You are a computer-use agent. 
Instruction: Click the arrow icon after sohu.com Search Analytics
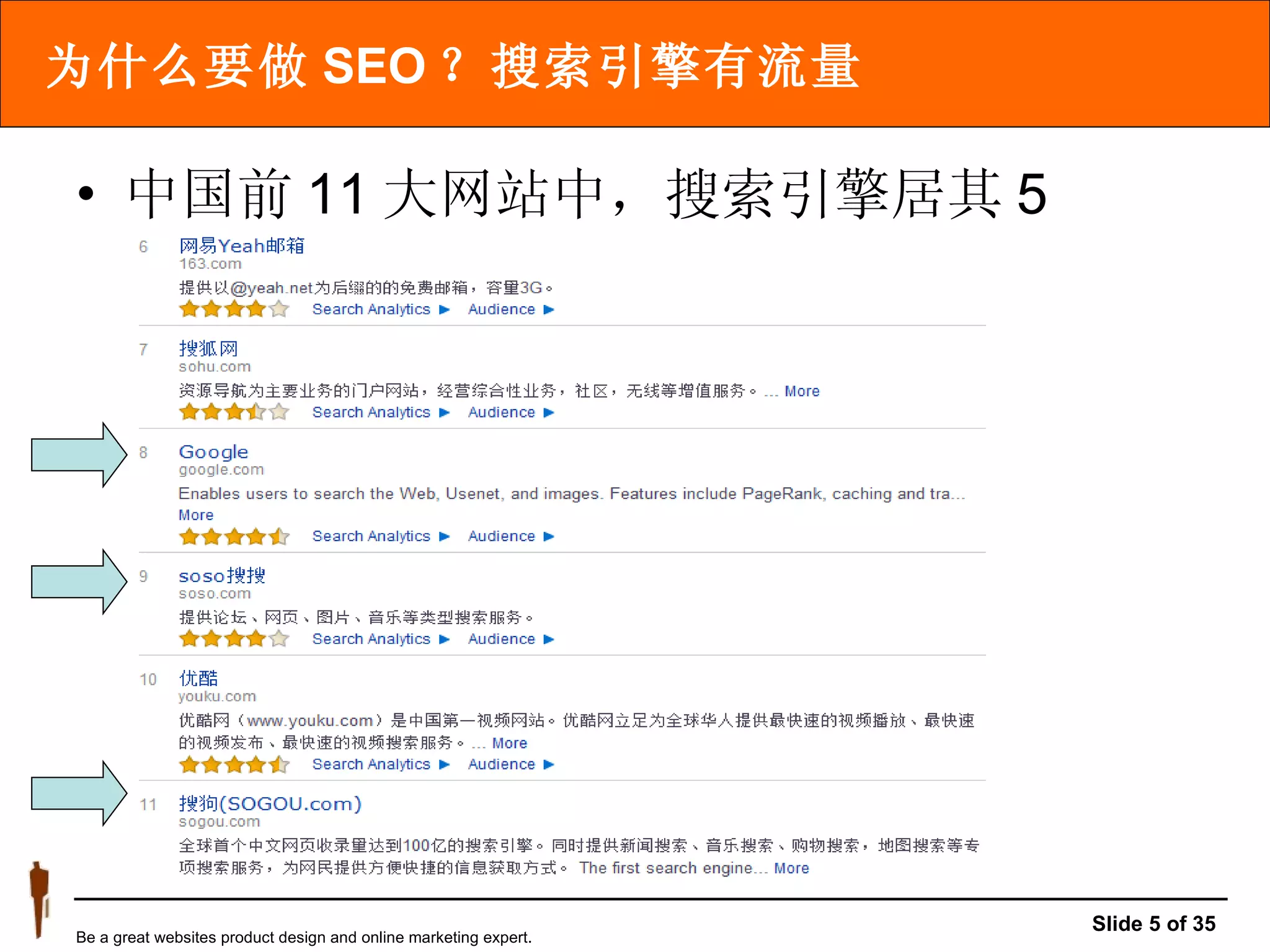pos(444,412)
